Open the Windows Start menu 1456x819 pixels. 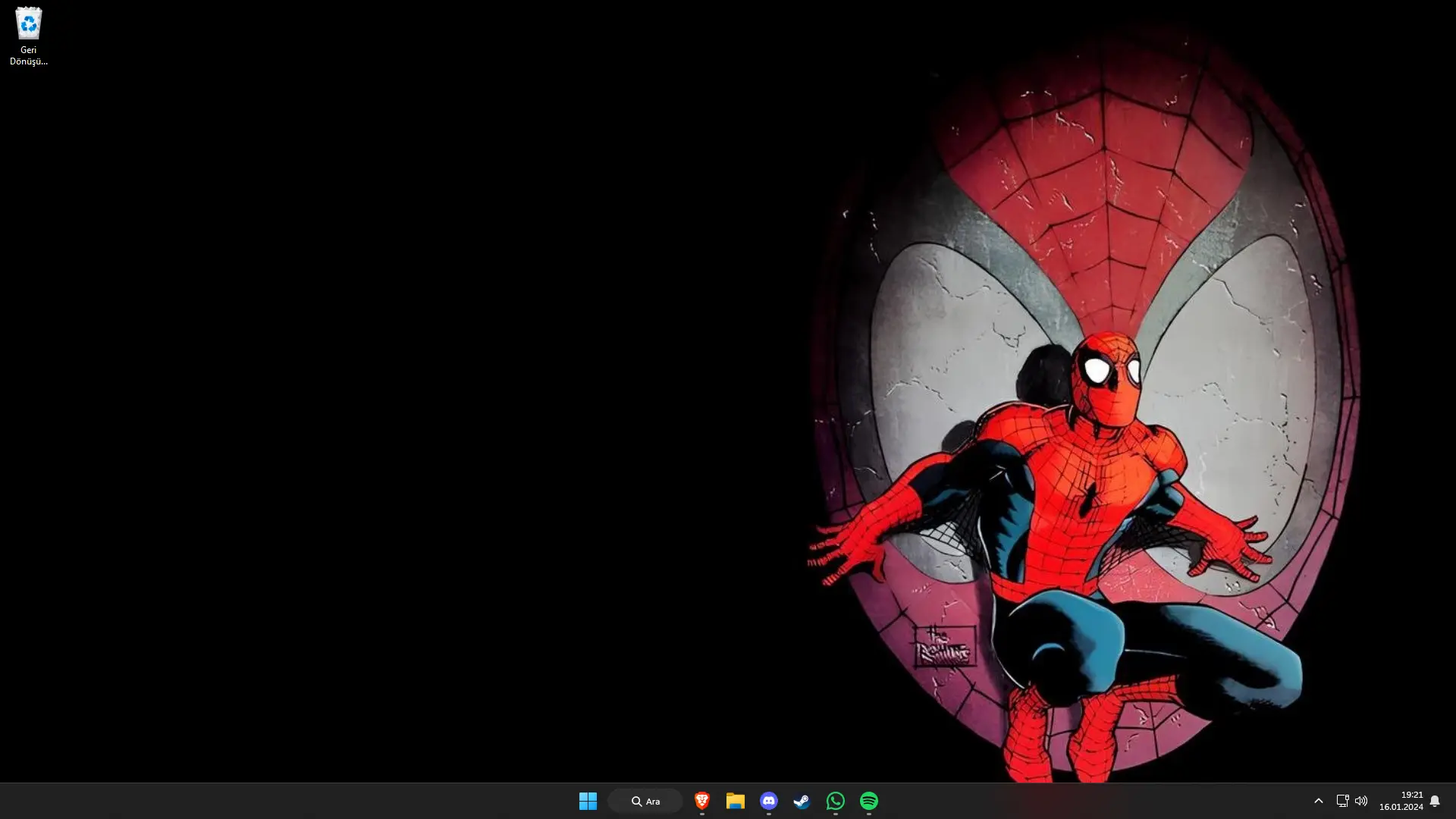click(588, 801)
